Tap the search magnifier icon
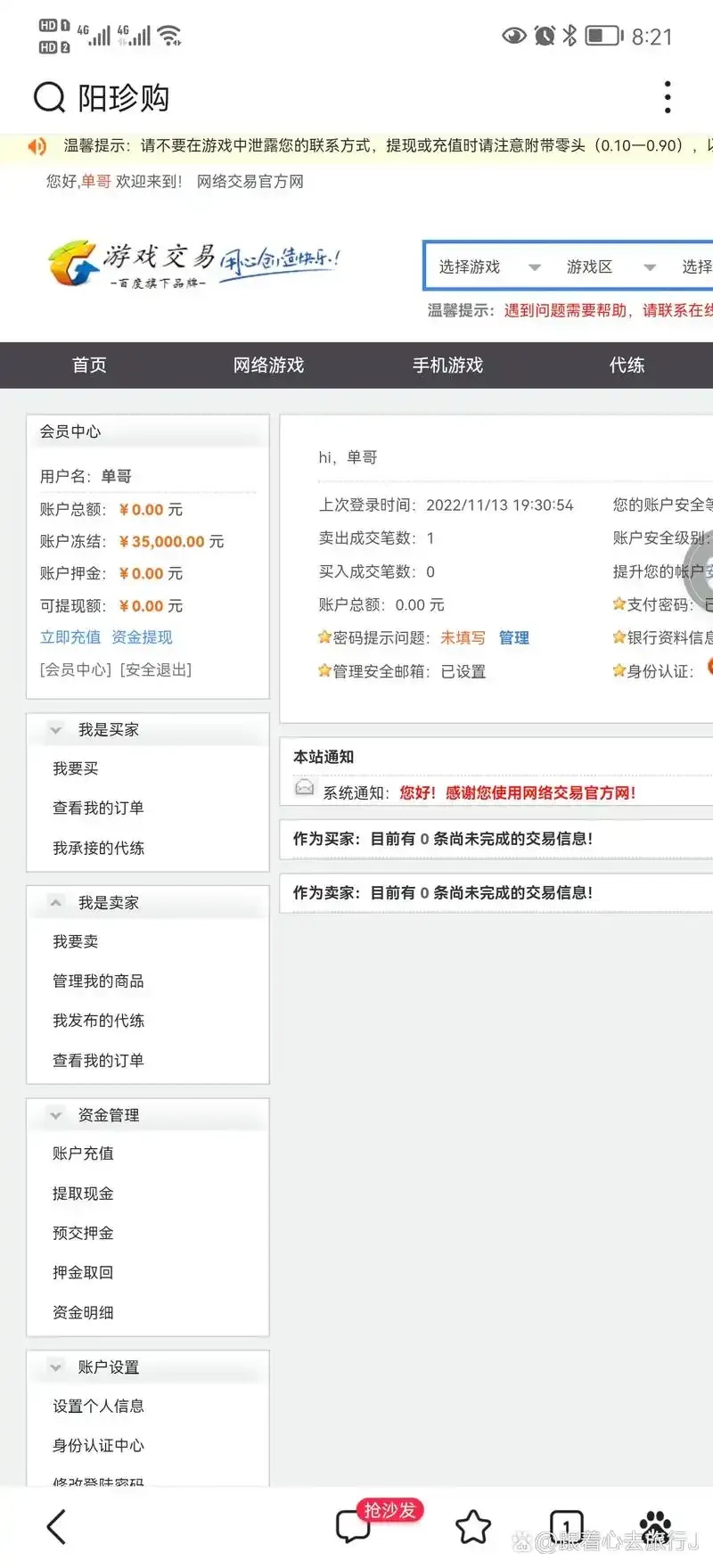This screenshot has width=713, height=1568. [x=49, y=97]
